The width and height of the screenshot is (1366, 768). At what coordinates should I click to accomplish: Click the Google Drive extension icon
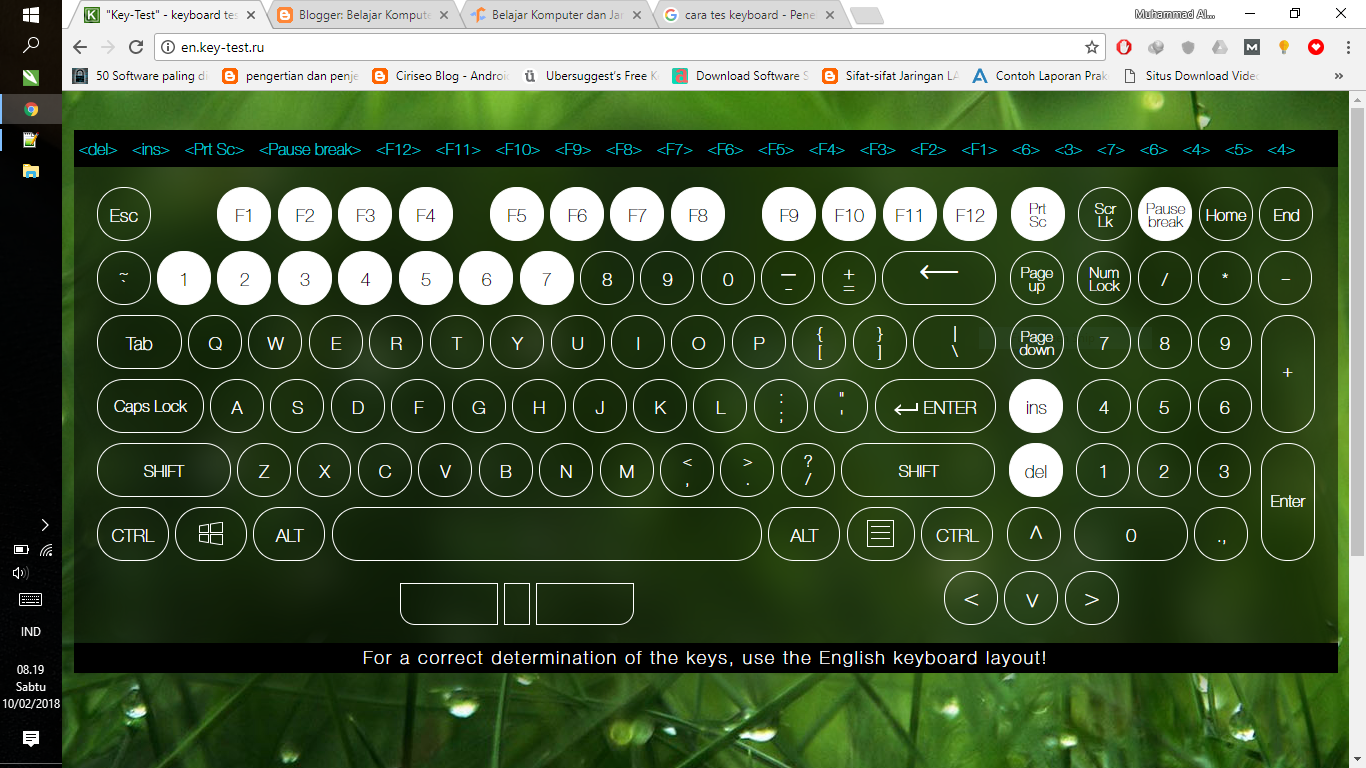coord(1218,47)
